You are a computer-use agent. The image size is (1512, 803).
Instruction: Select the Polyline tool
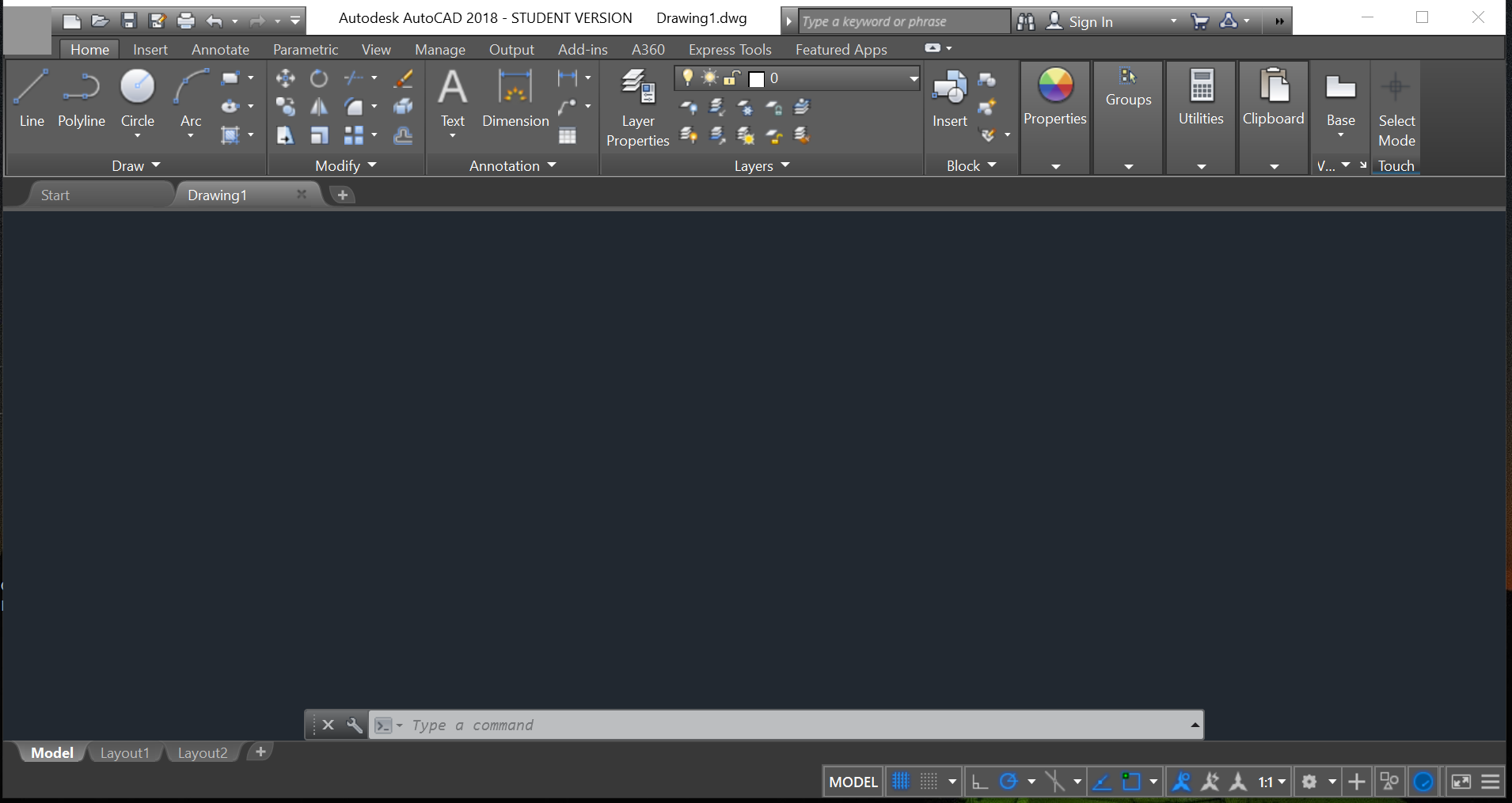pos(82,95)
